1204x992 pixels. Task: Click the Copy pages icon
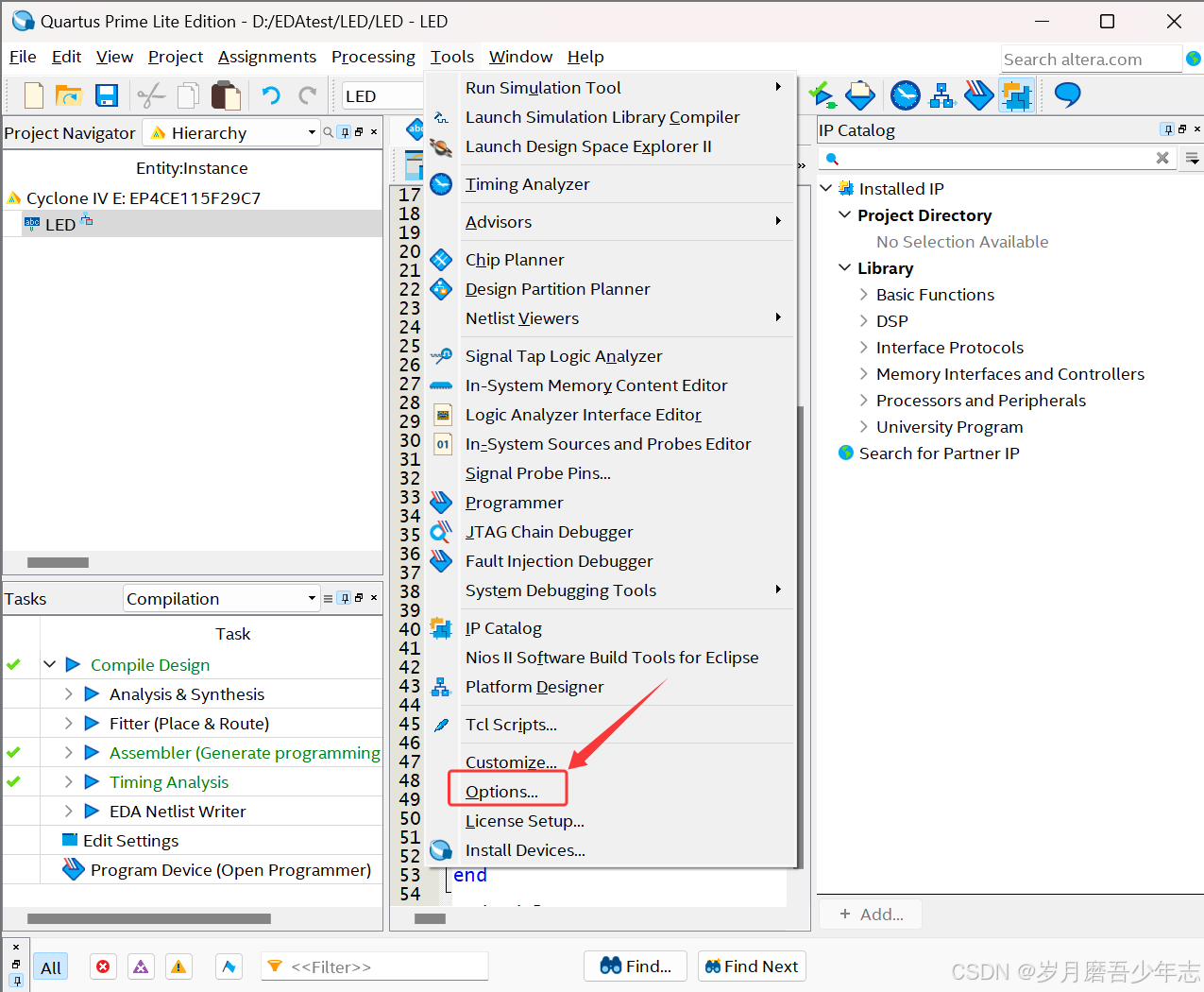189,95
